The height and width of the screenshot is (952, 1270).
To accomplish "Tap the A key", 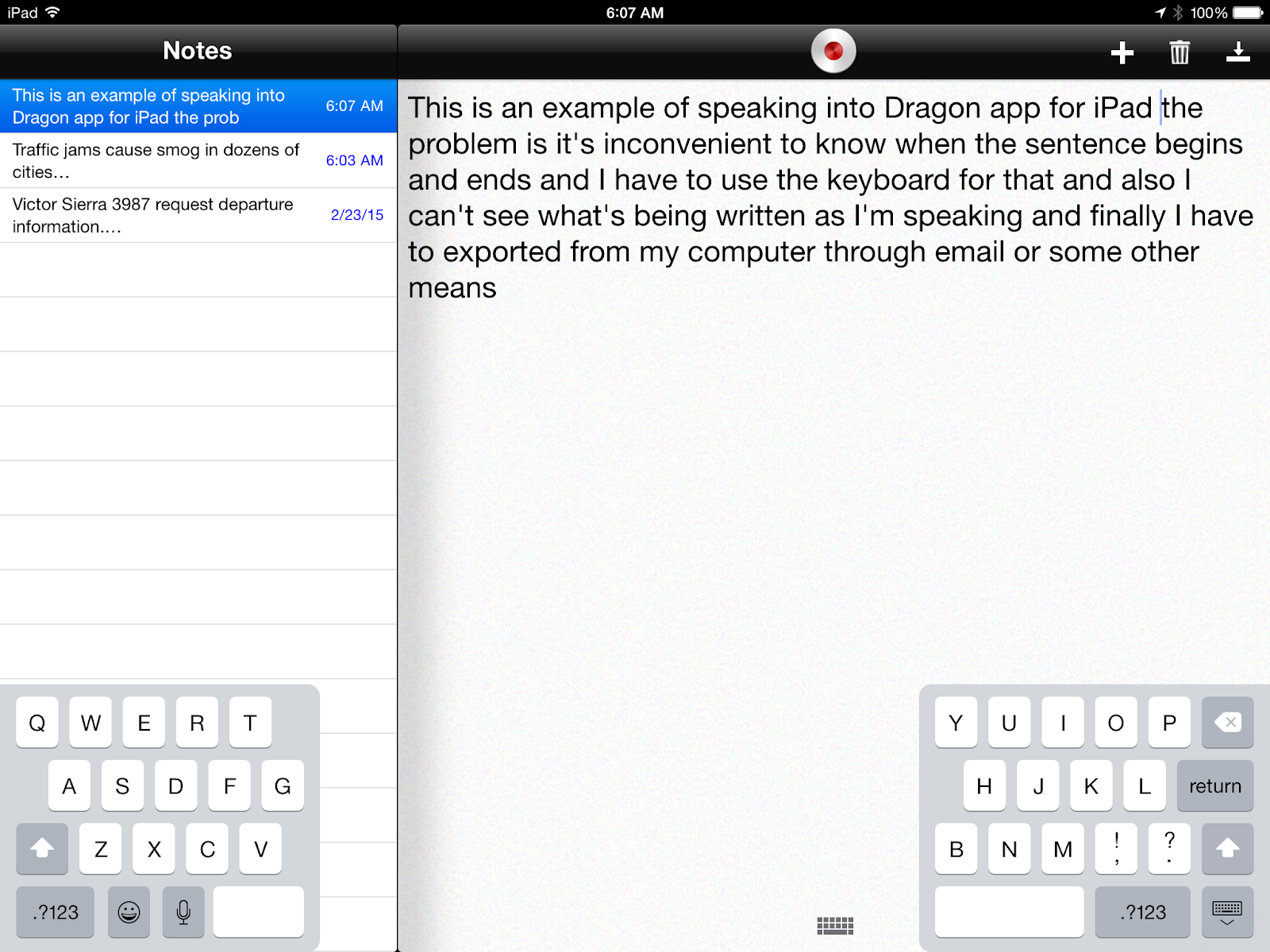I will (69, 786).
